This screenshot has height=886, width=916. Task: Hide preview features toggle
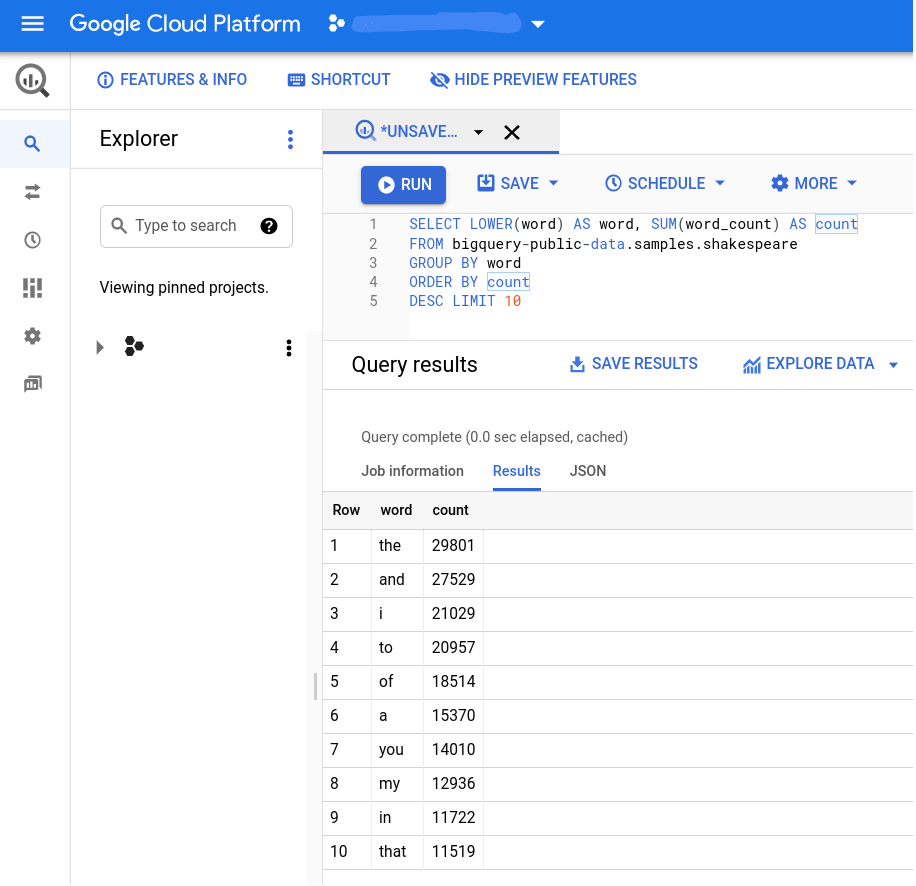[533, 80]
